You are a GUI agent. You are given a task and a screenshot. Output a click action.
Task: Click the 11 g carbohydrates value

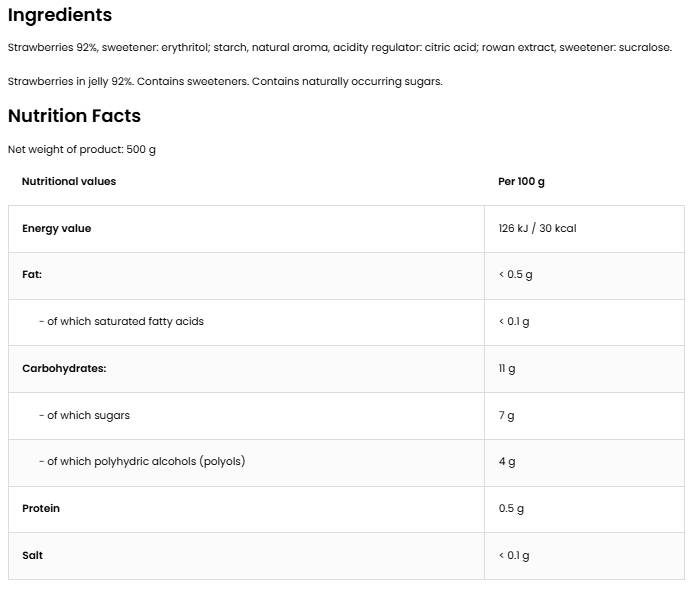click(507, 368)
